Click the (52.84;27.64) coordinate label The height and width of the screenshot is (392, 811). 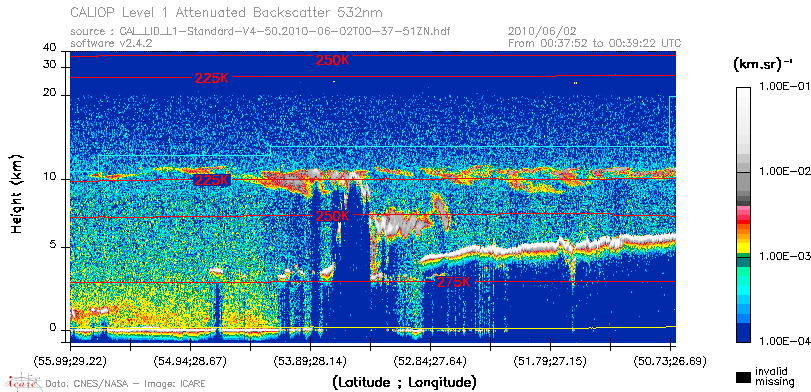[431, 360]
